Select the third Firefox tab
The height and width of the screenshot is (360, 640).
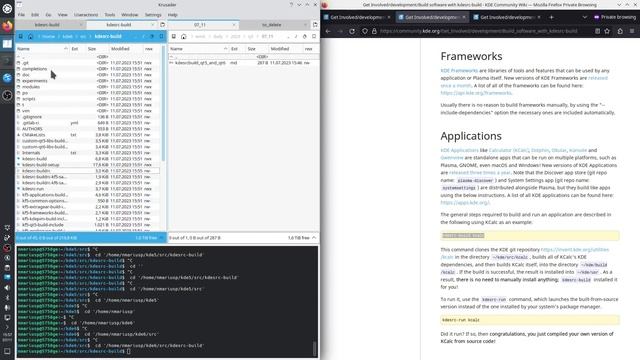coord(507,17)
